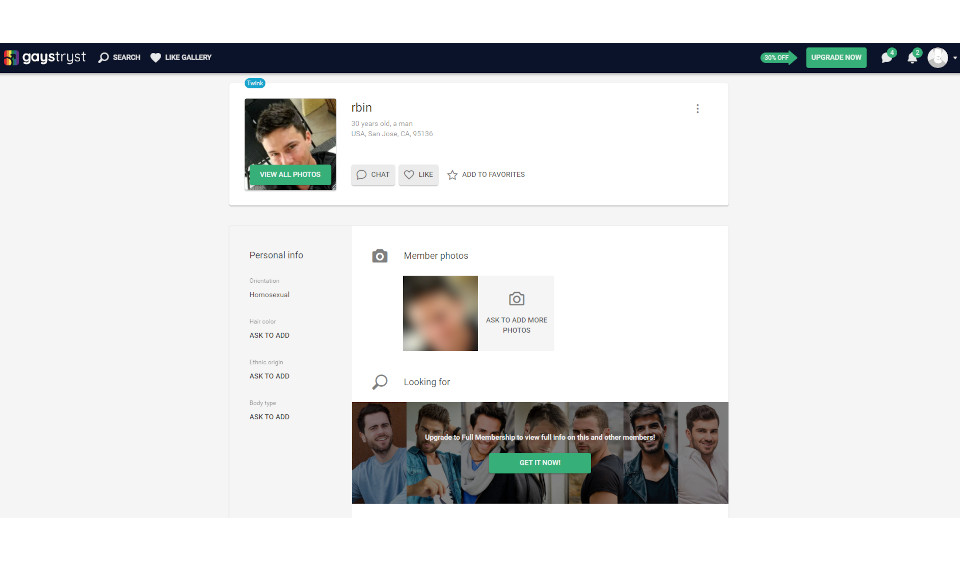Viewport: 960px width, 561px height.
Task: Expand the account dropdown arrow
Action: coord(954,58)
